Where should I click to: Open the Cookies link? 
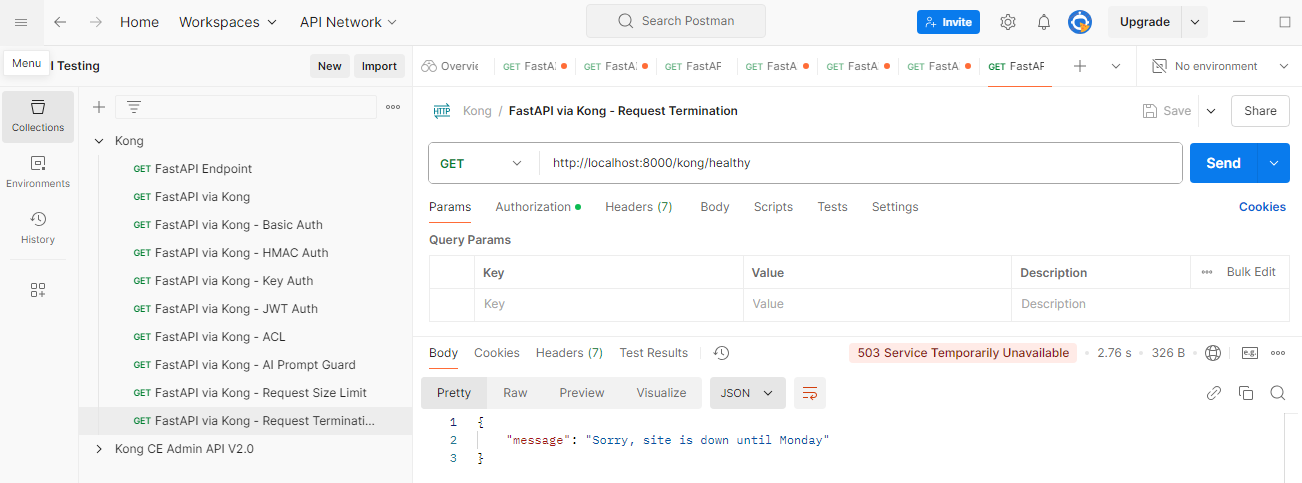point(1262,207)
